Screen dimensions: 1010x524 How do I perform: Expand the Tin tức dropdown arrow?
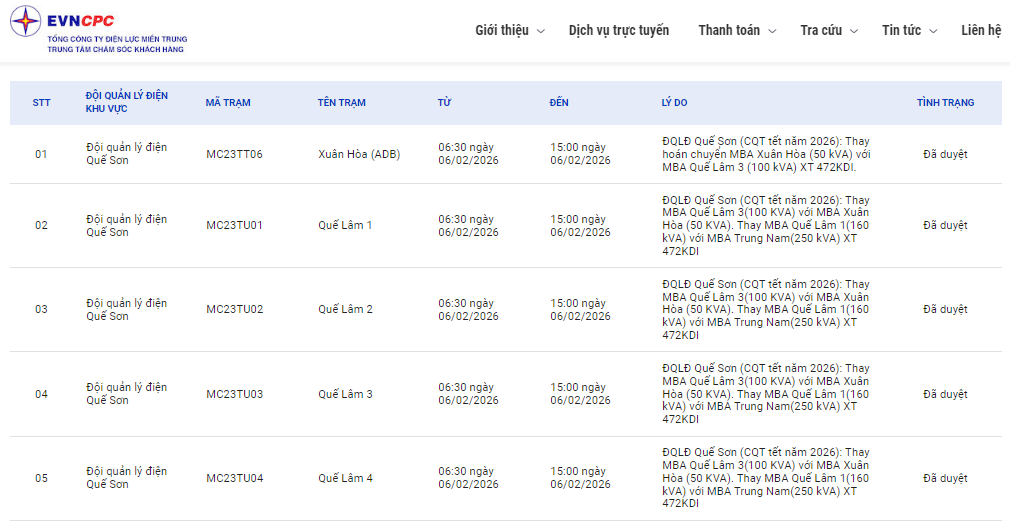pos(933,31)
